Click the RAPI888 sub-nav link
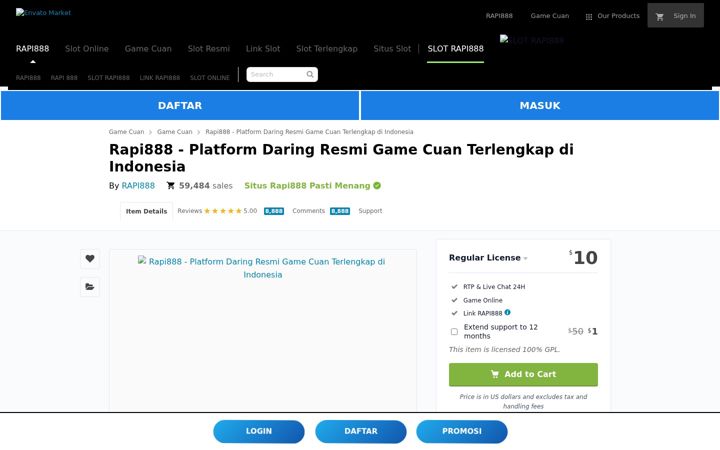Image resolution: width=720 pixels, height=450 pixels. pyautogui.click(x=28, y=78)
